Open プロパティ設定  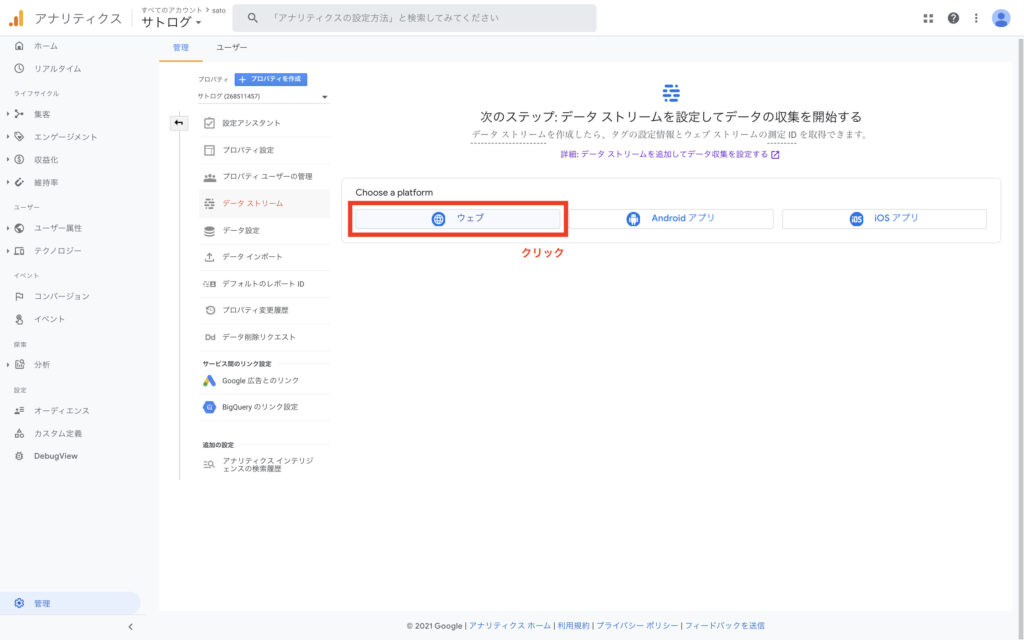point(264,150)
